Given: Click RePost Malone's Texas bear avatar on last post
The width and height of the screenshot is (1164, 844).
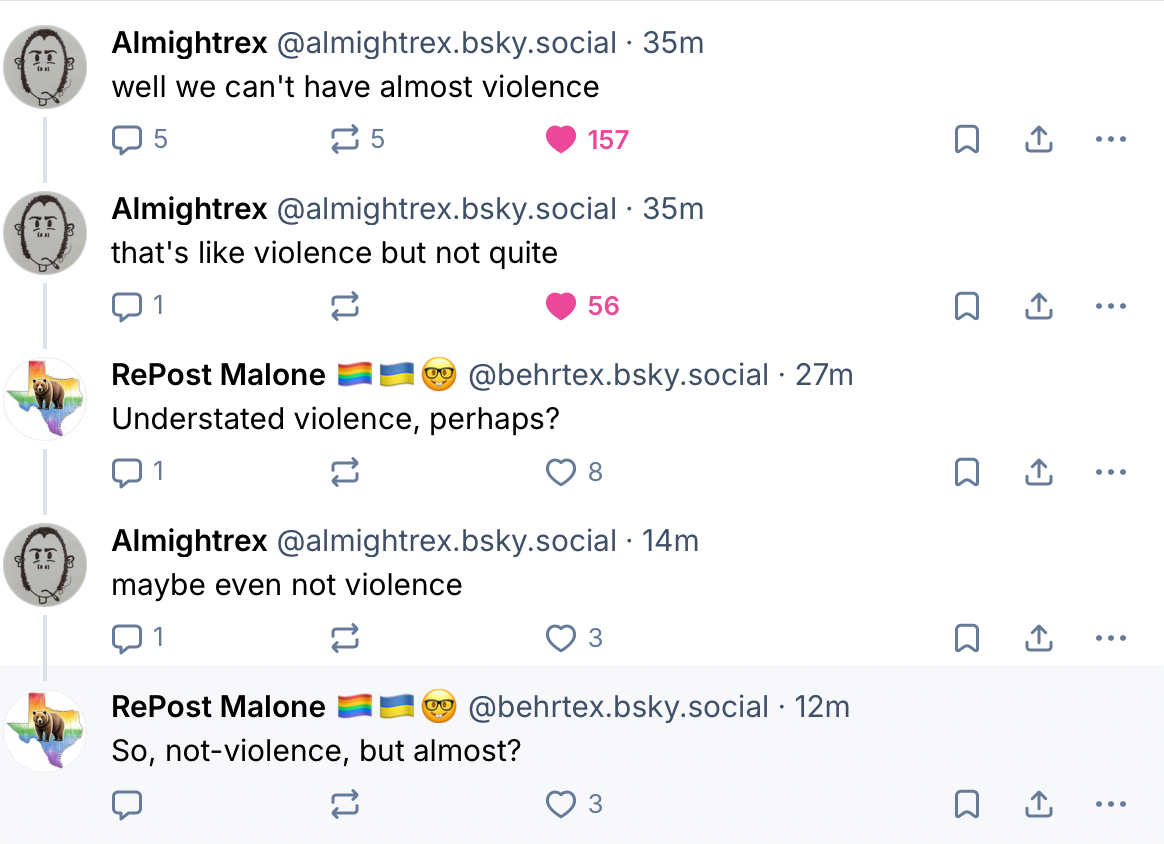Looking at the screenshot, I should [x=46, y=731].
